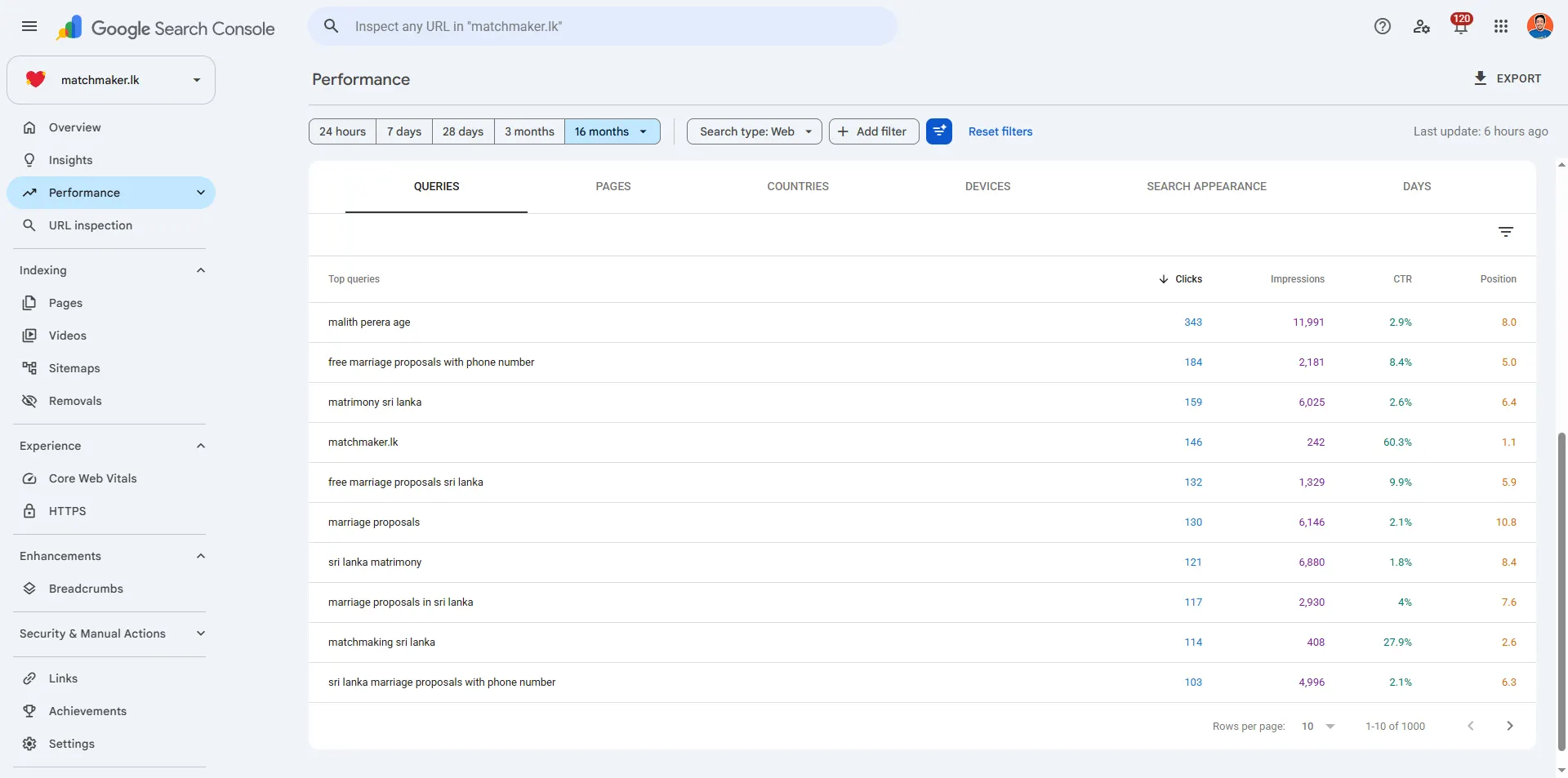Open the Search type: Web dropdown
This screenshot has height=778, width=1568.
pos(754,131)
